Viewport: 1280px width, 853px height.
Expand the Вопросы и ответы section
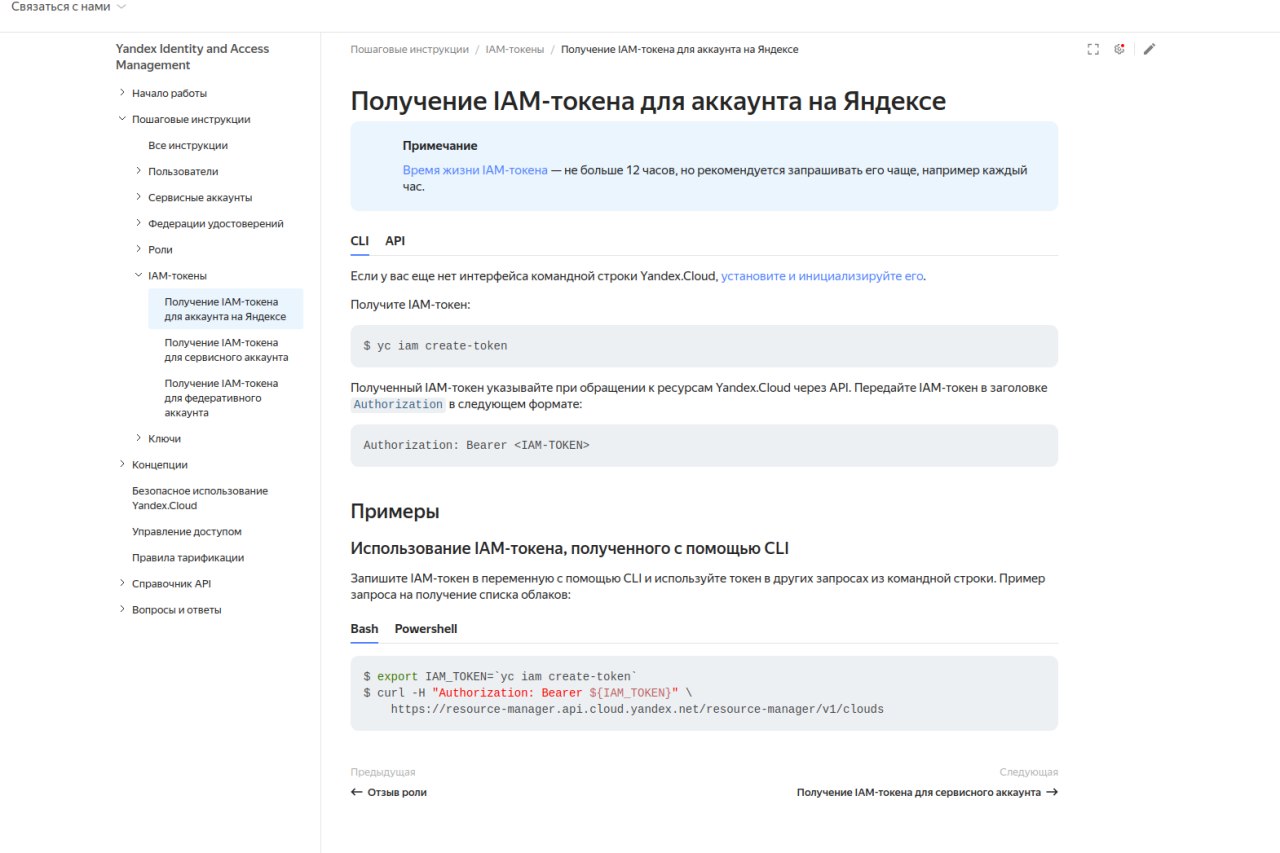(x=122, y=609)
